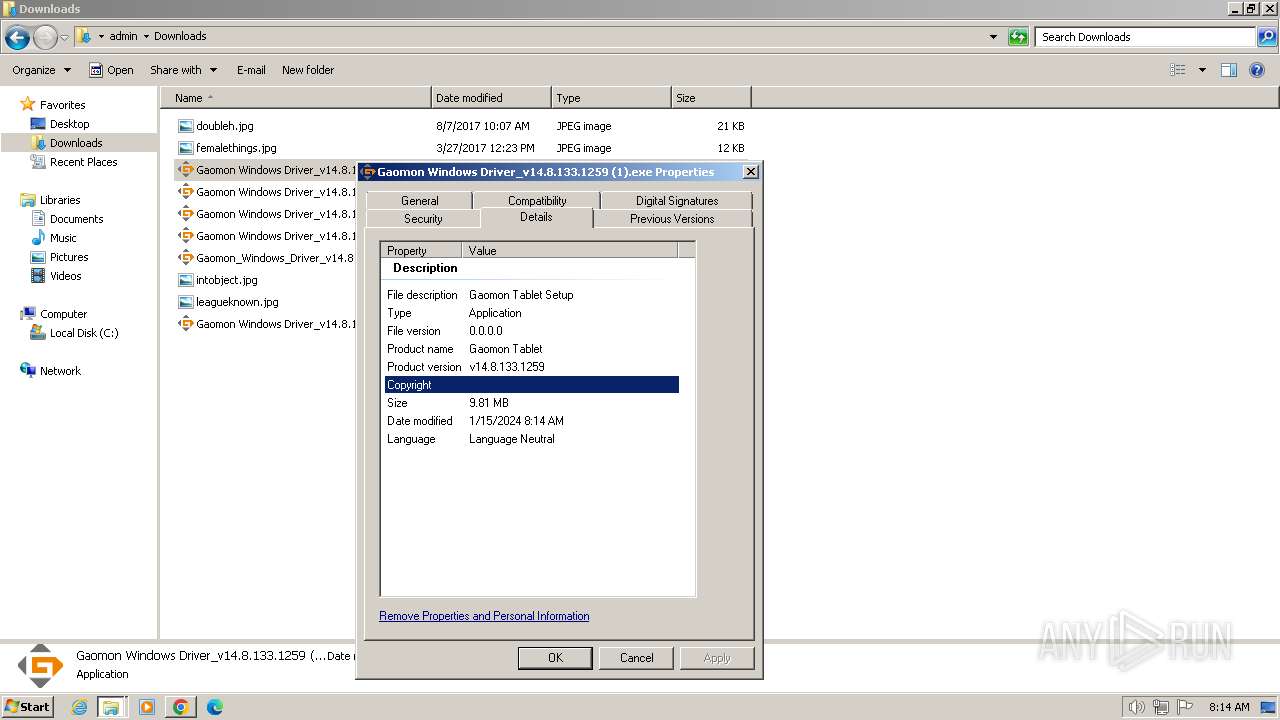The image size is (1280, 720).
Task: Open the Videos library
Action: pos(65,276)
